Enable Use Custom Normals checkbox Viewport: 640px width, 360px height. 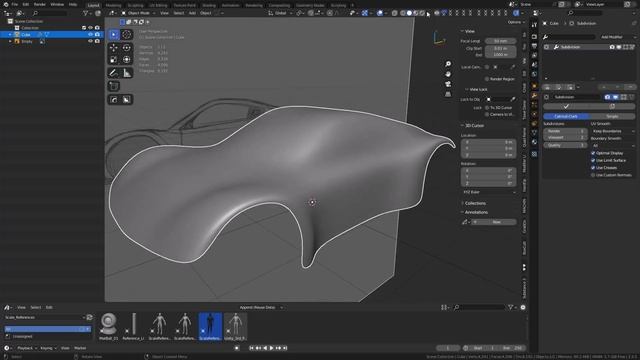click(x=593, y=175)
